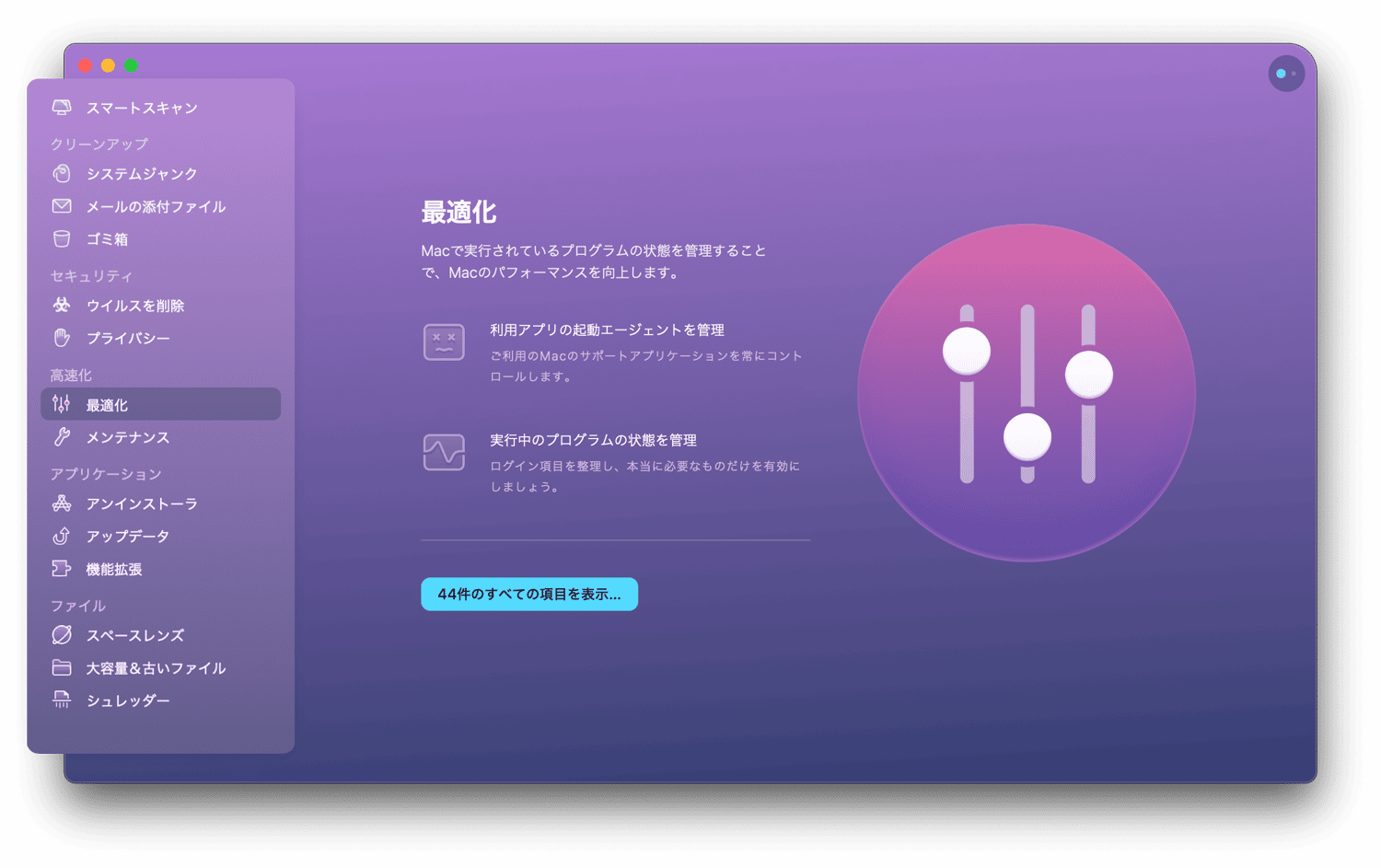The image size is (1381, 868).
Task: Click the biohazard malware removal icon
Action: (x=62, y=305)
